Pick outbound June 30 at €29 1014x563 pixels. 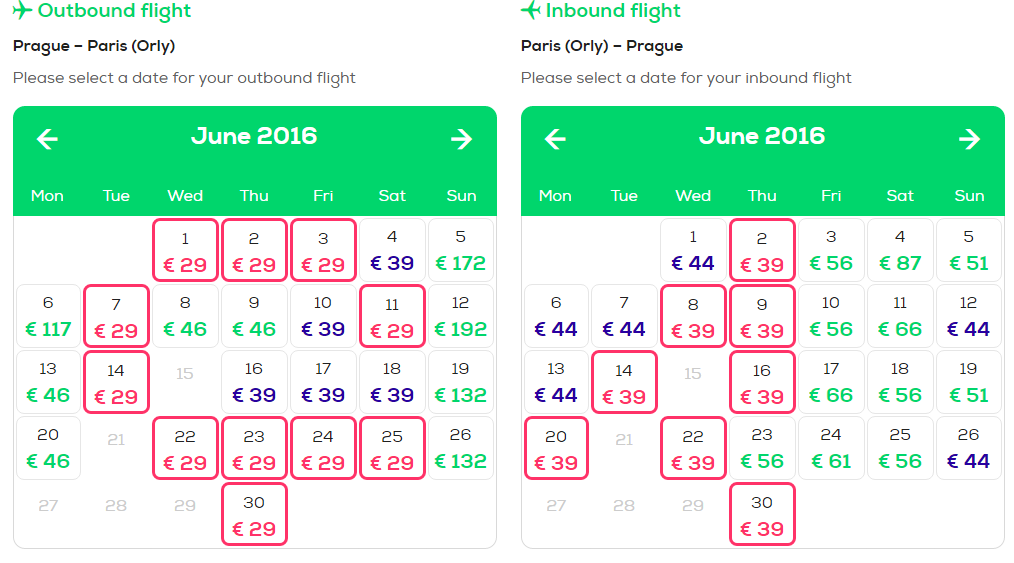(254, 514)
